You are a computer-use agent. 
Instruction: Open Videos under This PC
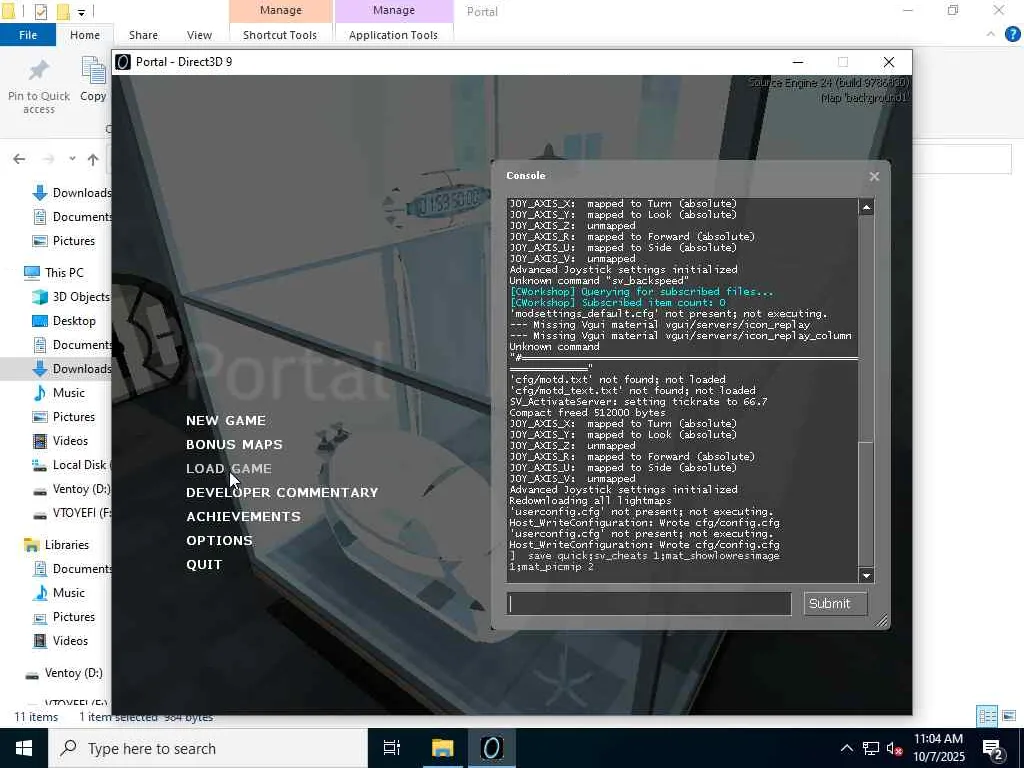[60, 441]
